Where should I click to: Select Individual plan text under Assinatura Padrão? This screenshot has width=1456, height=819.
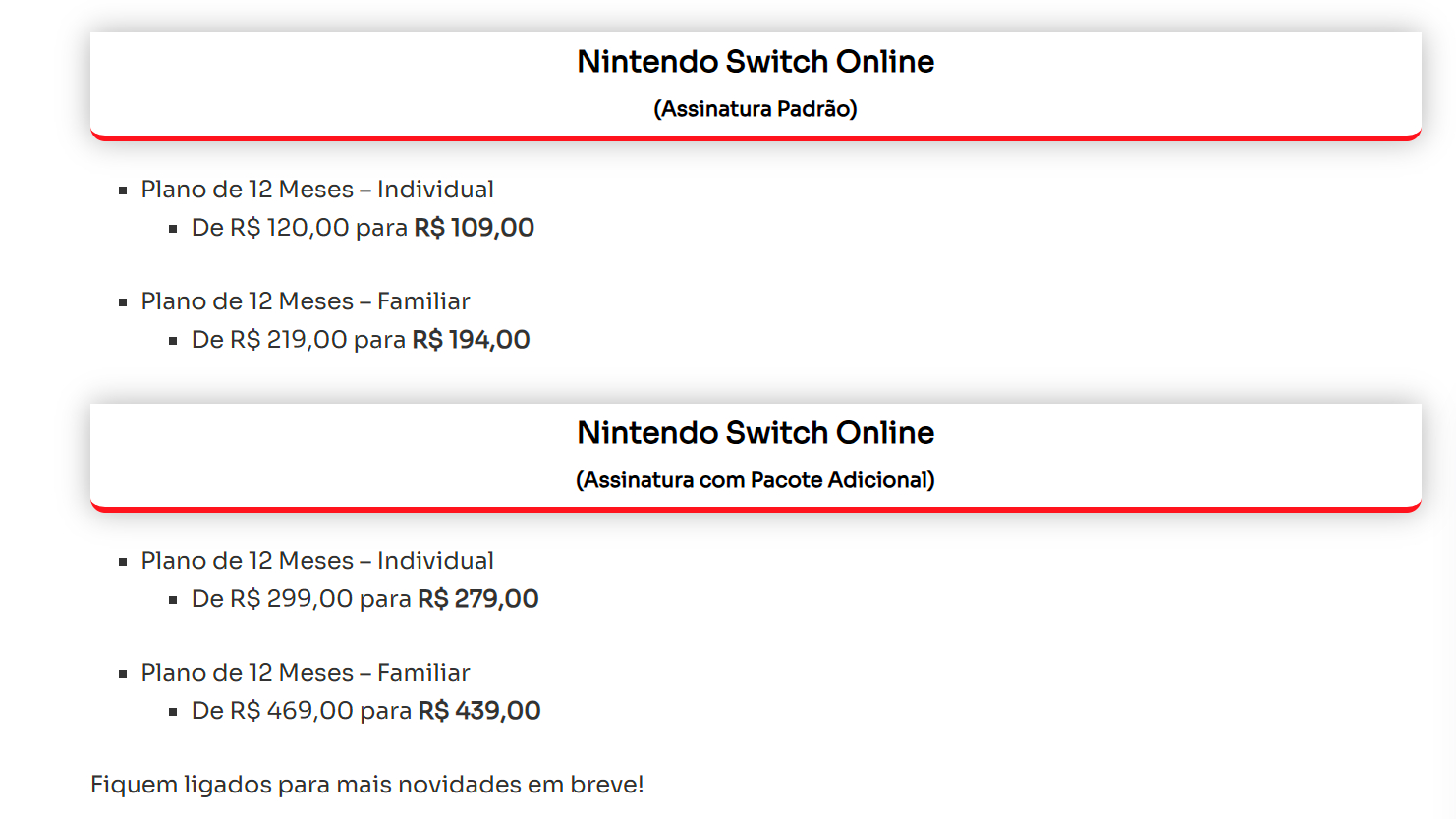pos(316,190)
